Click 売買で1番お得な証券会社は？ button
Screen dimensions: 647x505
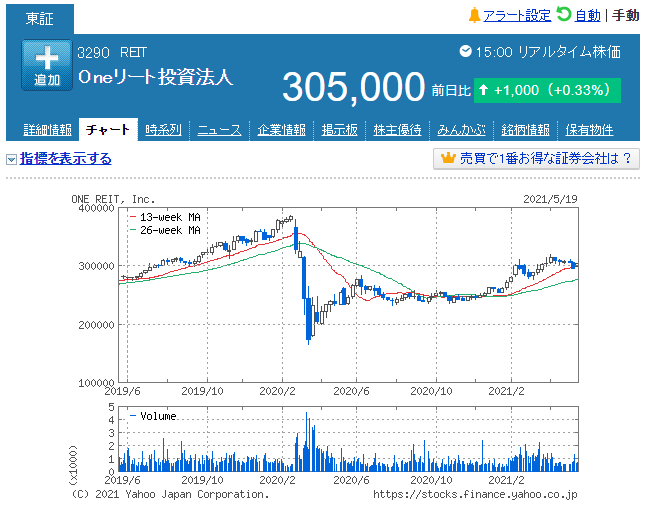(536, 158)
